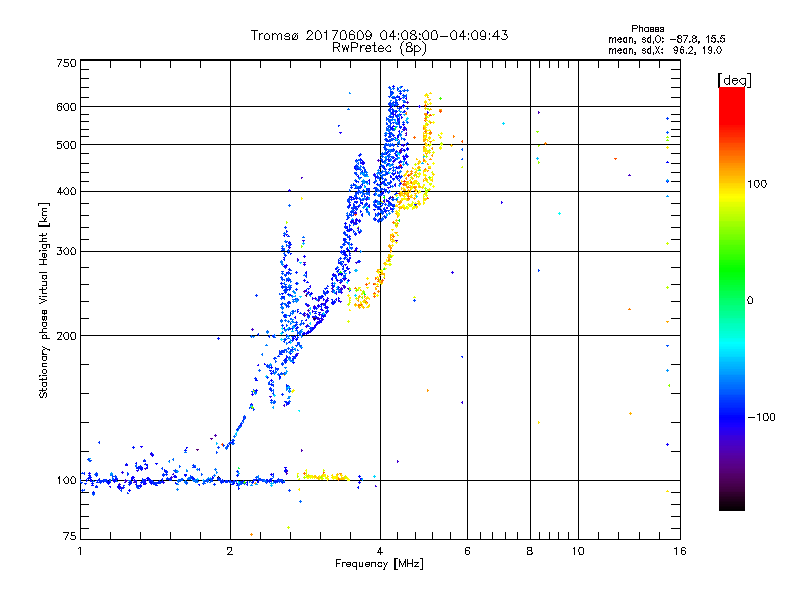Click y-axis tick label '200'
This screenshot has height=600, width=800.
66,336
